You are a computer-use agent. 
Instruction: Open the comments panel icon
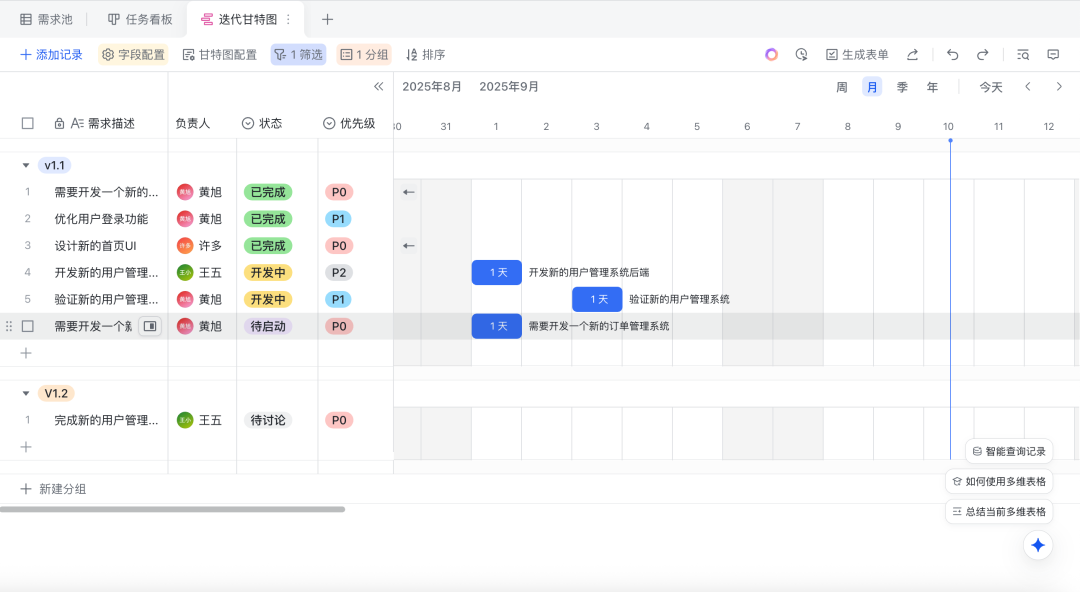(1053, 55)
